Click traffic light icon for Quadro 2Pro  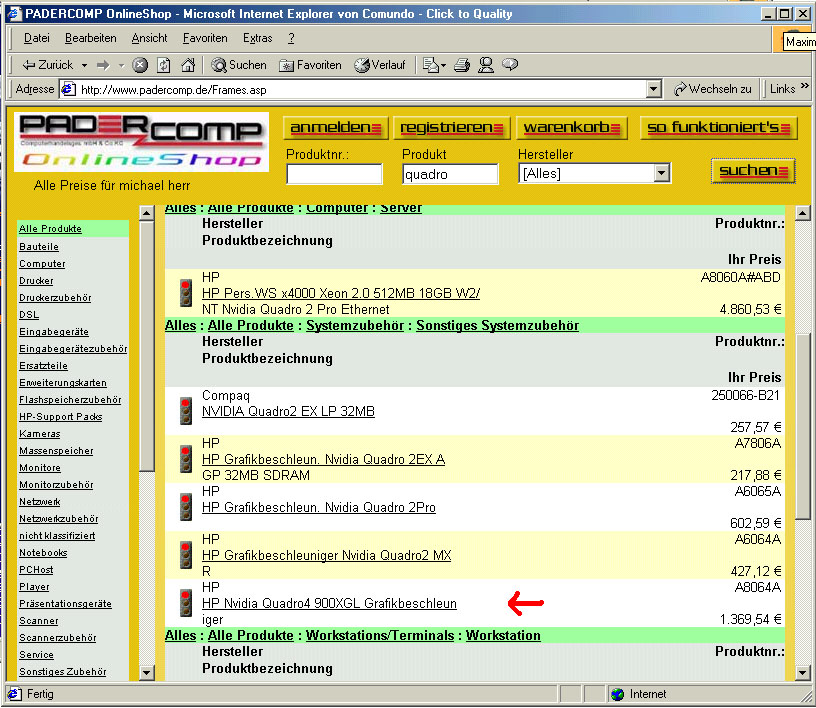tap(186, 507)
